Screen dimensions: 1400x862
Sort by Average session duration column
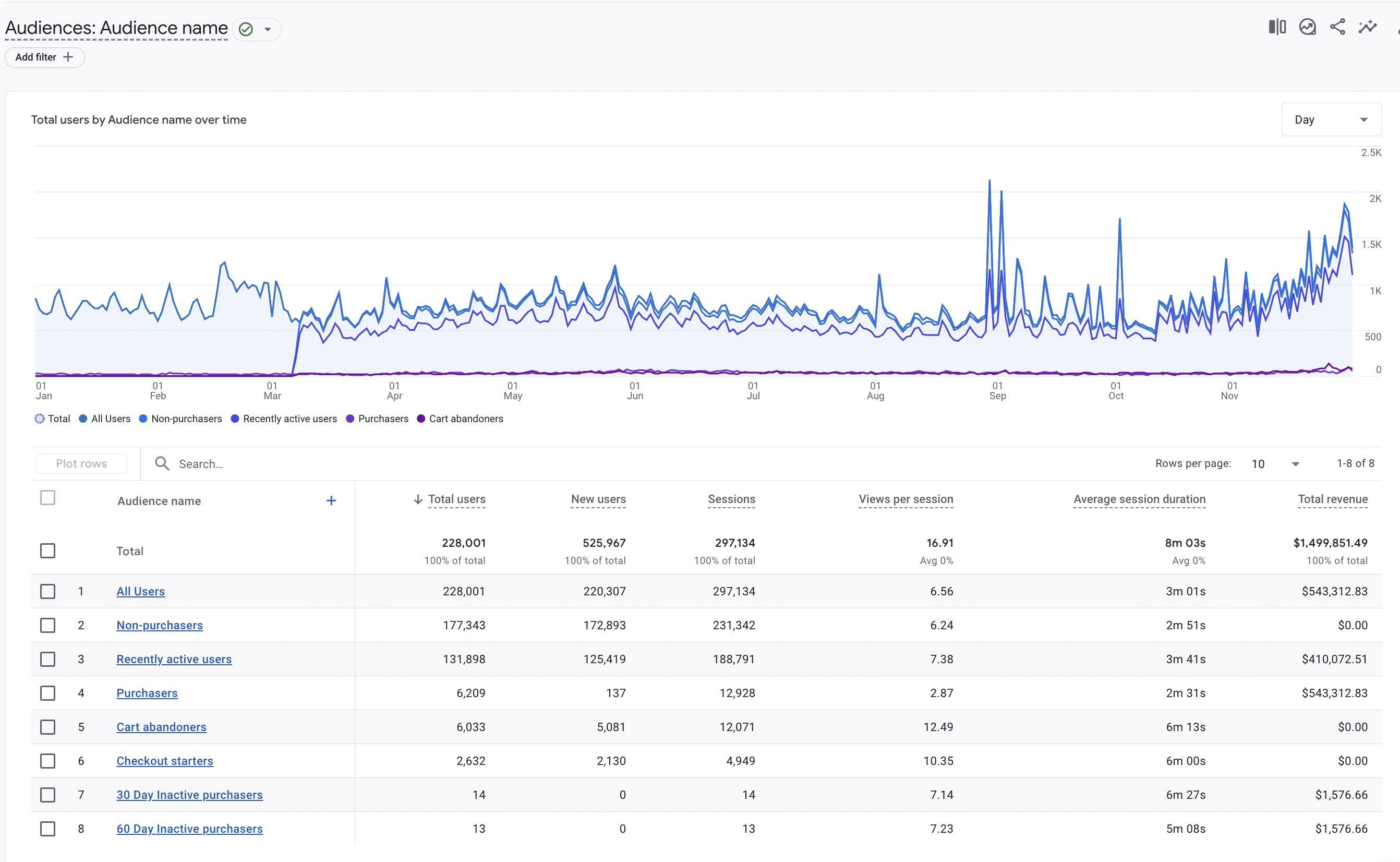[1140, 499]
